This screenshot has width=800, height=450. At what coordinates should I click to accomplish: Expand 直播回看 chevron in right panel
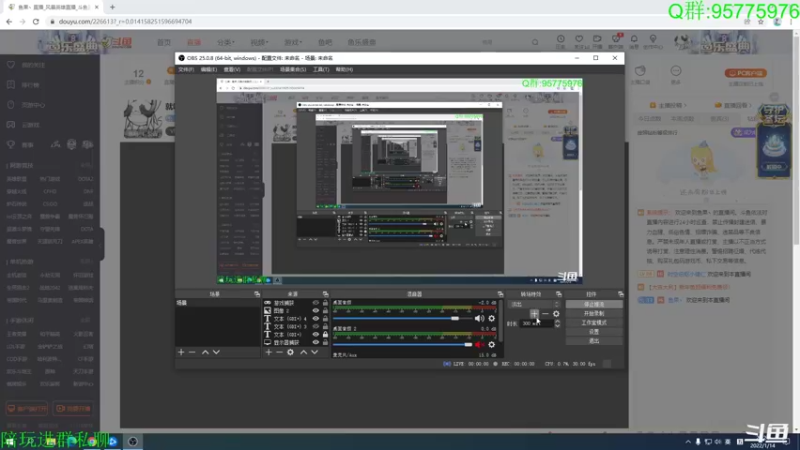750,106
